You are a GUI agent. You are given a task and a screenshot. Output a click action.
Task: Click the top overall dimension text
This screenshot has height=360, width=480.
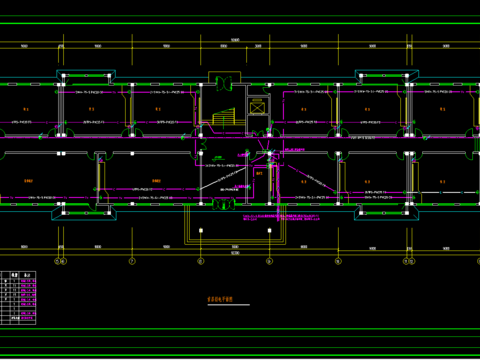click(235, 40)
